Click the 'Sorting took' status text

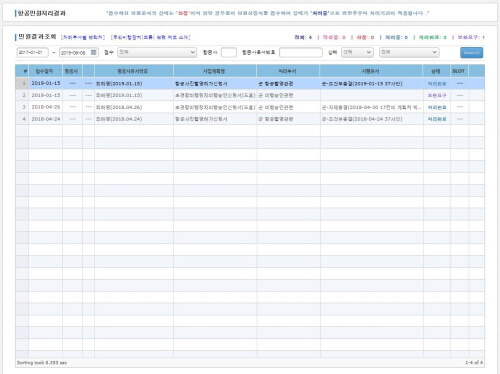click(42, 362)
